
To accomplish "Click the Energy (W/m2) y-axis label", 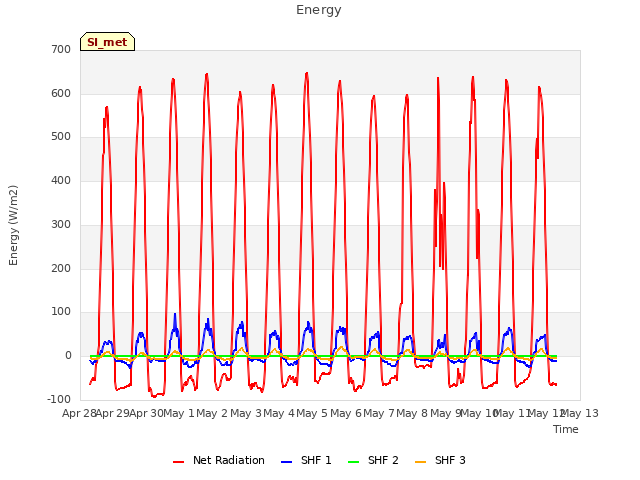I will tap(13, 225).
